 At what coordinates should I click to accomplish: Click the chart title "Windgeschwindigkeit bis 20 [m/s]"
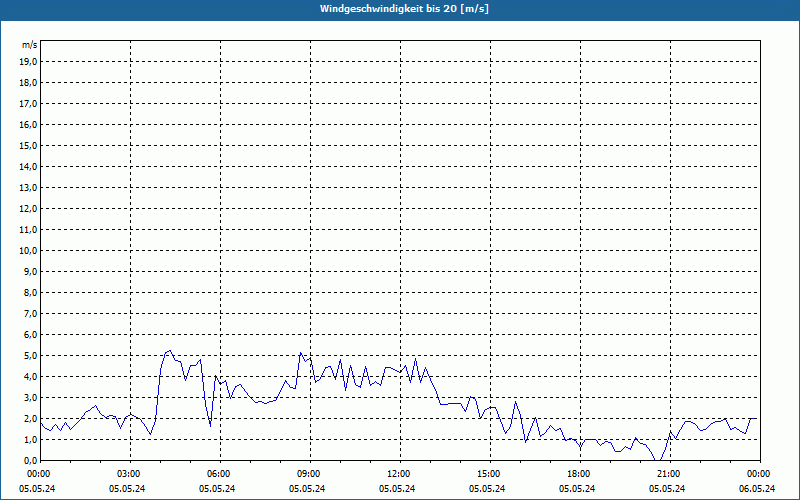[404, 9]
